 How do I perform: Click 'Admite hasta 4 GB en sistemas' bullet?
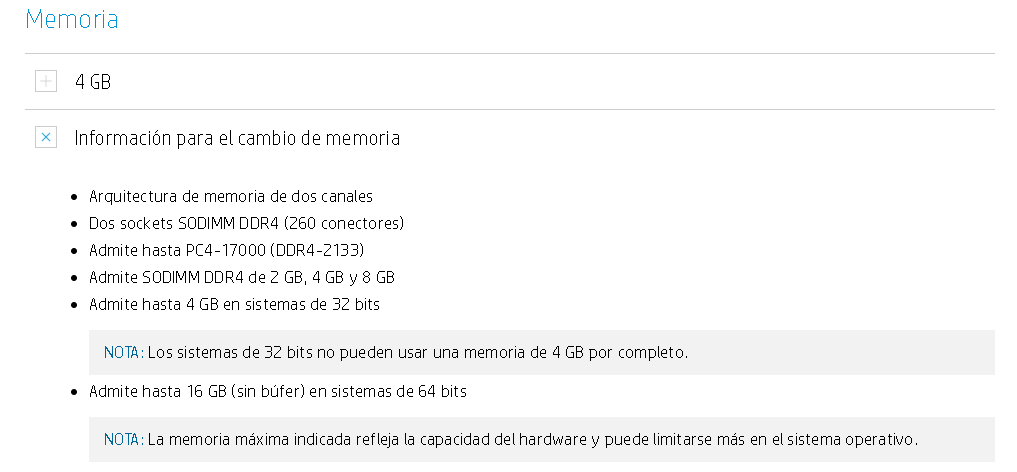pos(234,305)
